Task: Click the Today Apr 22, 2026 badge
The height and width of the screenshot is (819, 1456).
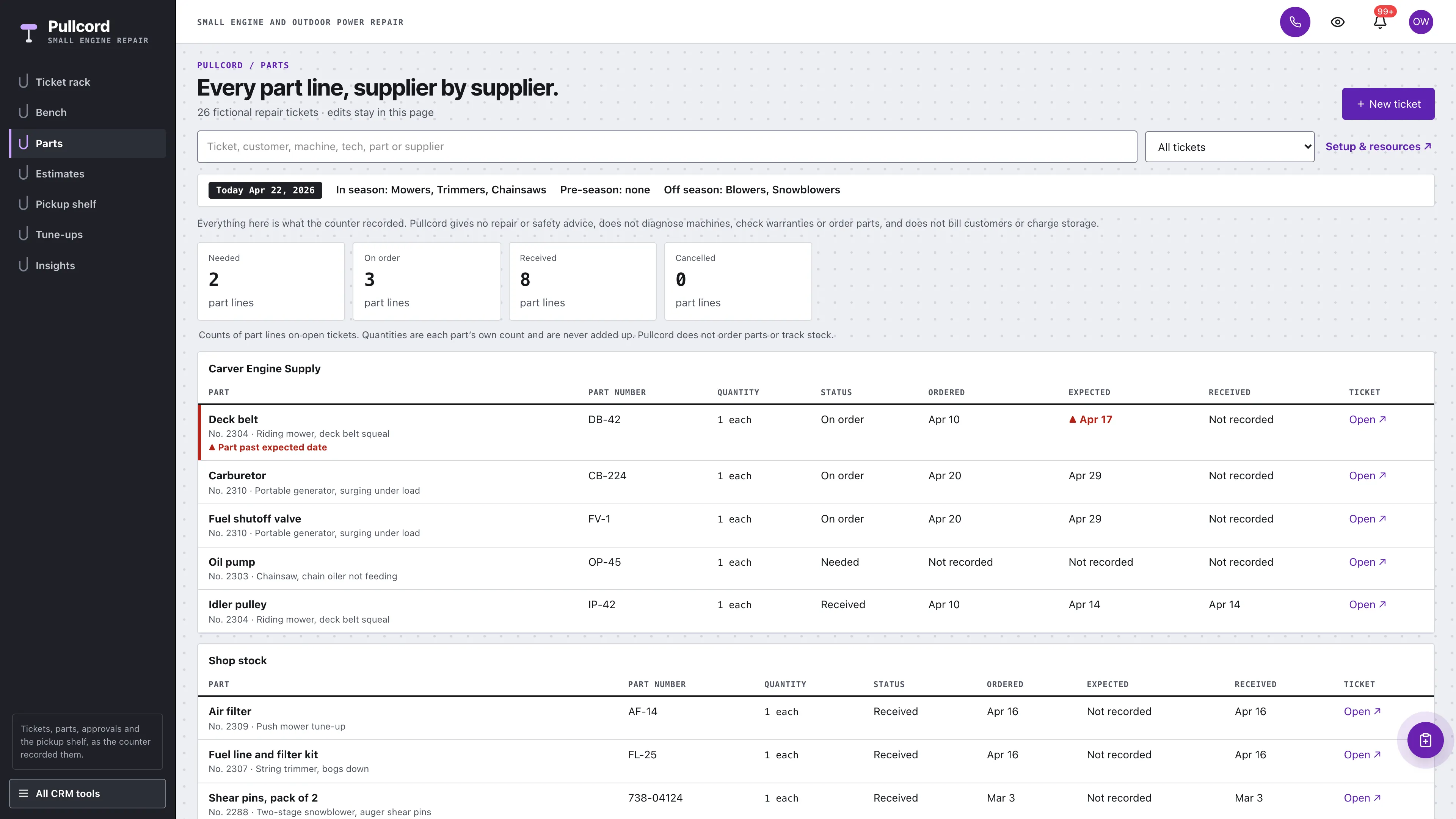Action: tap(265, 190)
